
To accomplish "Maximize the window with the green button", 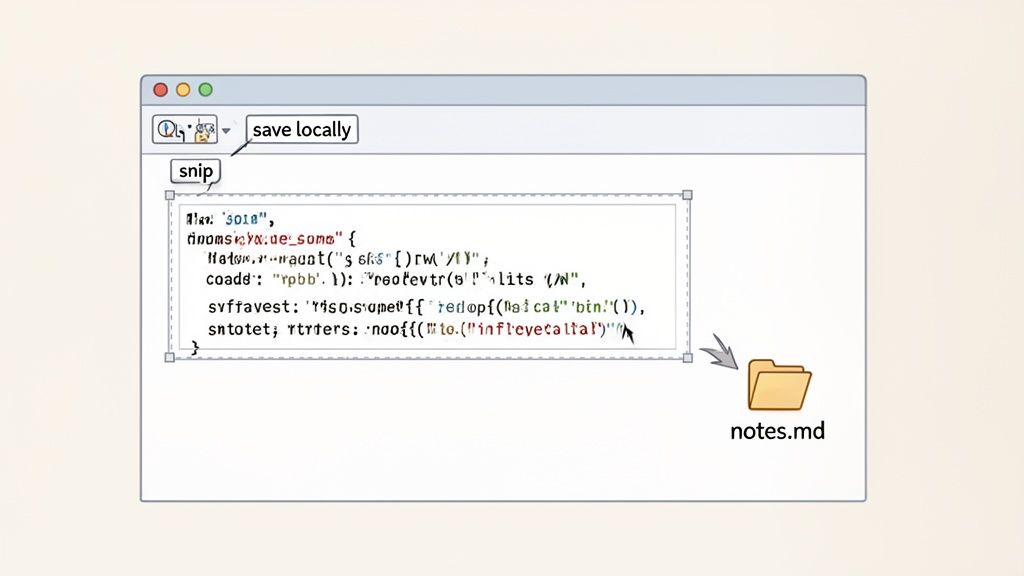I will pos(206,90).
